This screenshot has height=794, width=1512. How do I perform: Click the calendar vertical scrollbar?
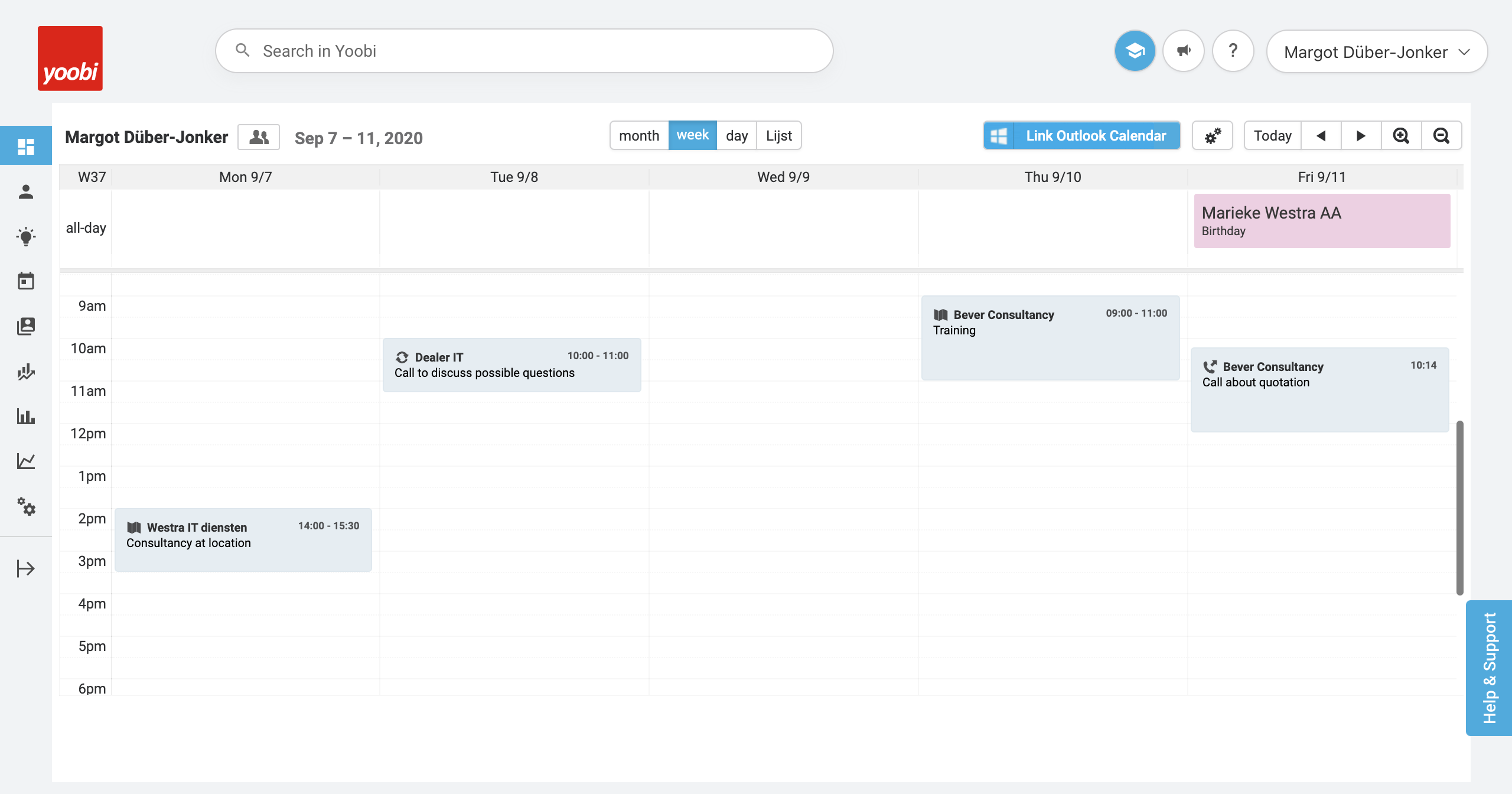coord(1460,508)
